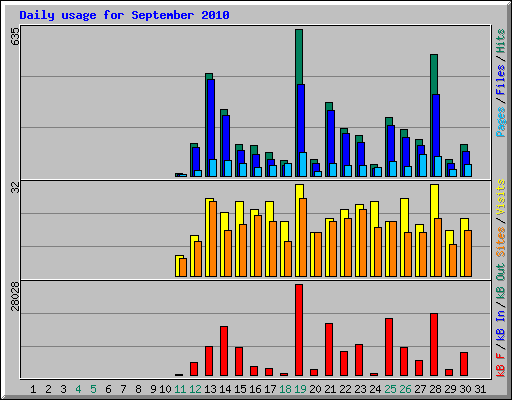
Task: Click the 'Daily usage for September 2010' title
Action: (124, 15)
